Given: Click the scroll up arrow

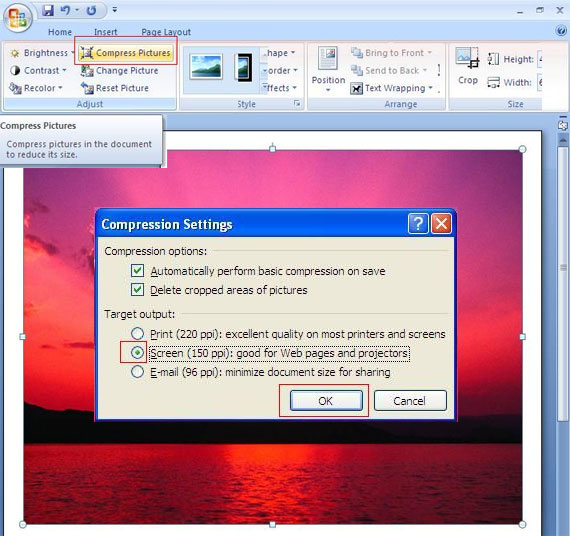Looking at the screenshot, I should point(563,139).
